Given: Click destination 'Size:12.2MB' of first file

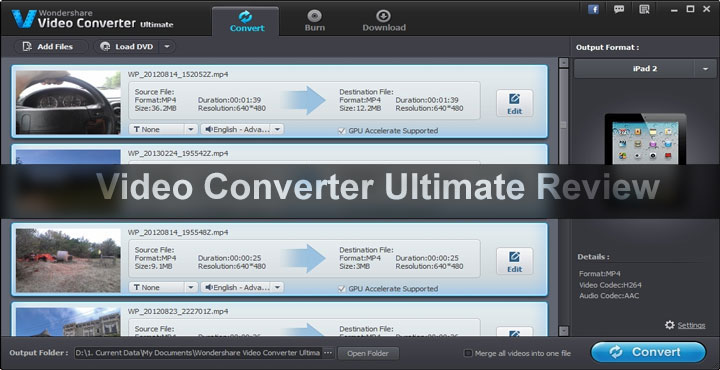Looking at the screenshot, I should point(360,109).
